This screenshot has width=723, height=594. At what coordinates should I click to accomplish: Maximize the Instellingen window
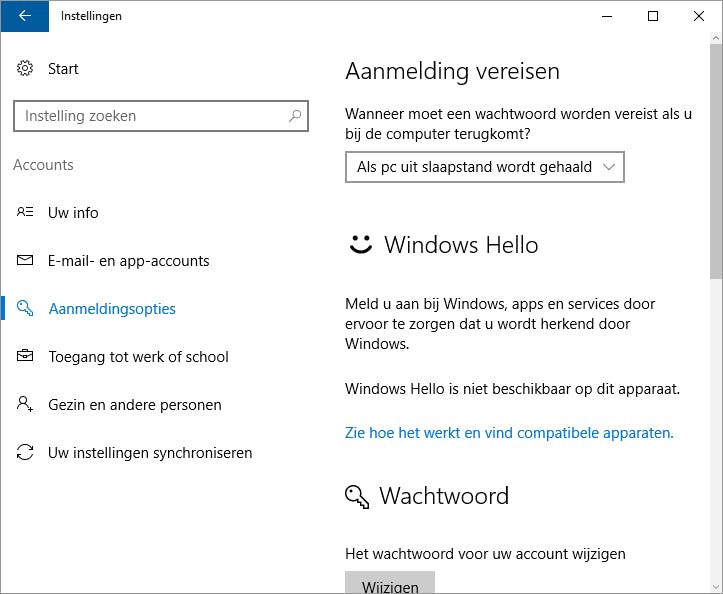653,16
